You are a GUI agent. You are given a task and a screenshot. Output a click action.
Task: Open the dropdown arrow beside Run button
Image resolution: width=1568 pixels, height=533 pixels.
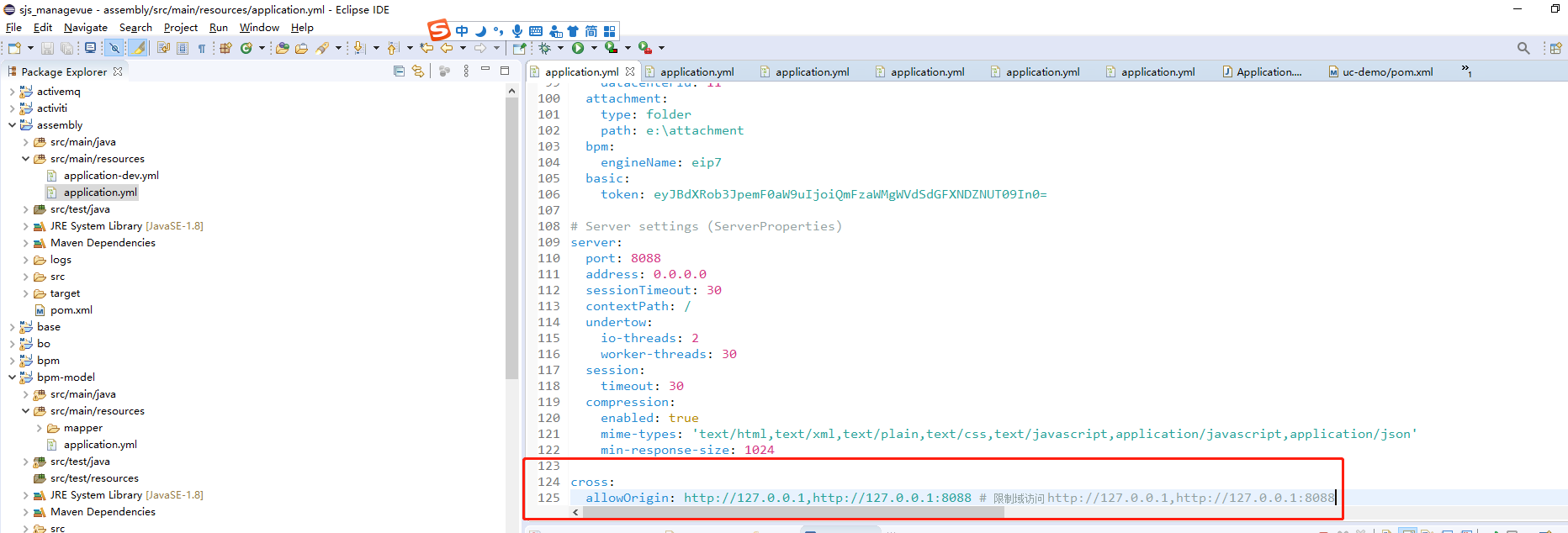[x=594, y=48]
